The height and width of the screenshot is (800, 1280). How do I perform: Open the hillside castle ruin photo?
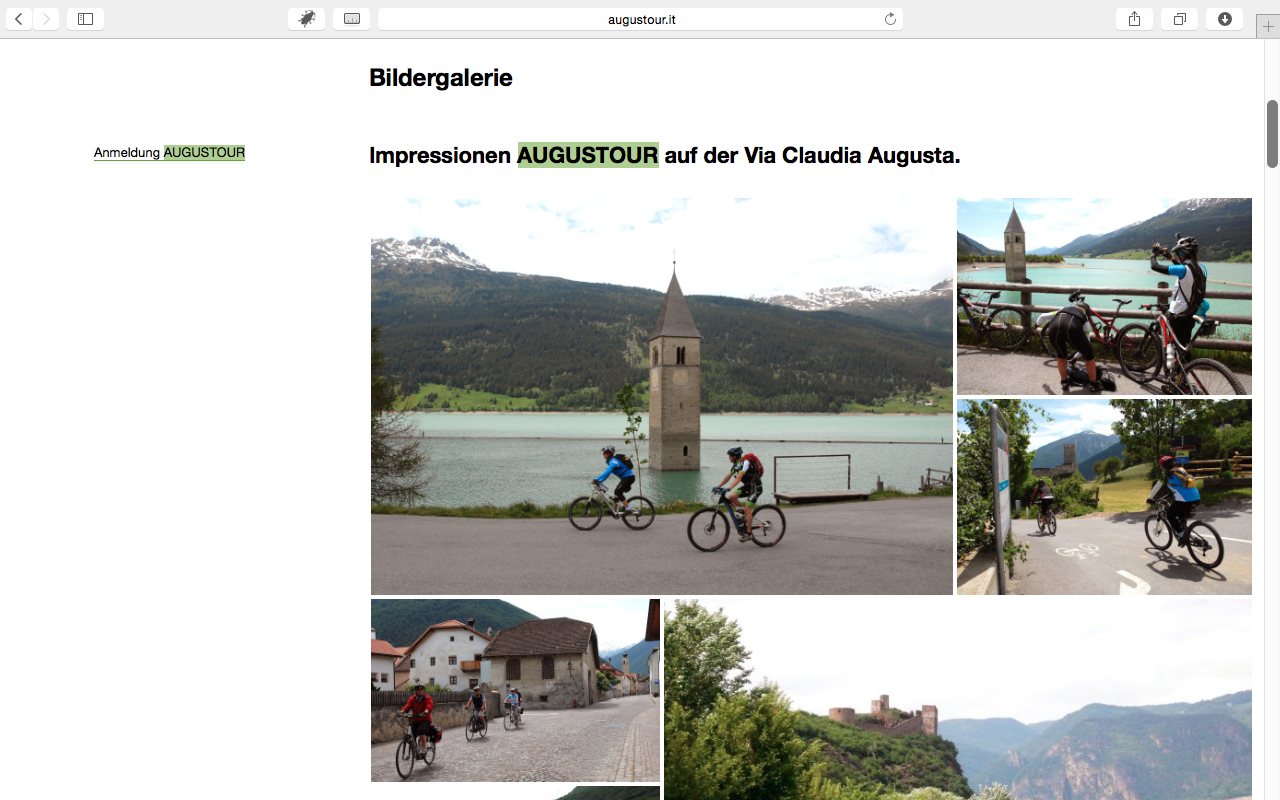point(958,700)
